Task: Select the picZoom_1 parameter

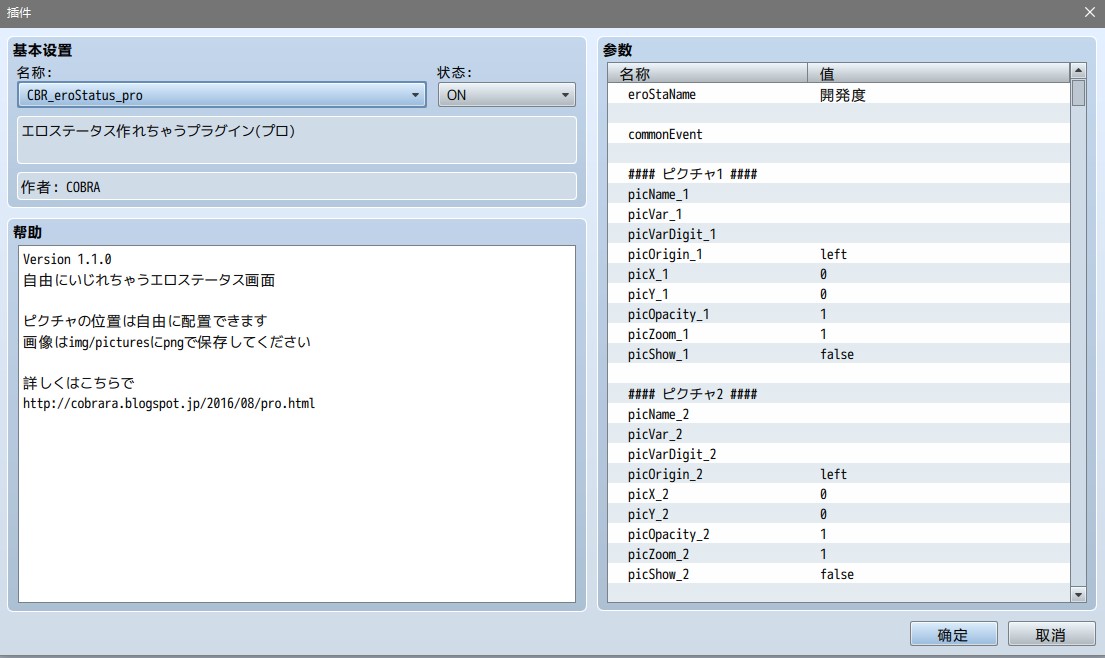Action: pos(839,334)
